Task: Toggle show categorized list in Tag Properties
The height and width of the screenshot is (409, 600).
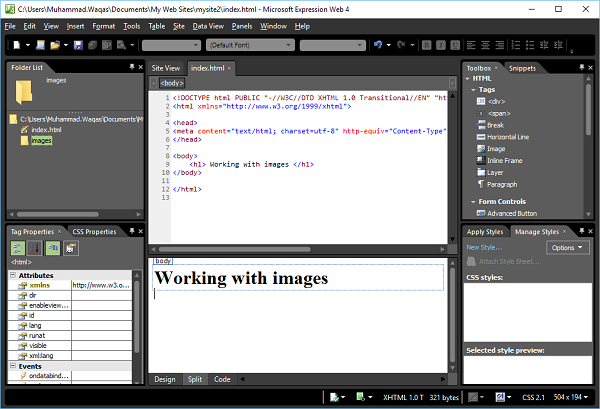Action: 19,248
